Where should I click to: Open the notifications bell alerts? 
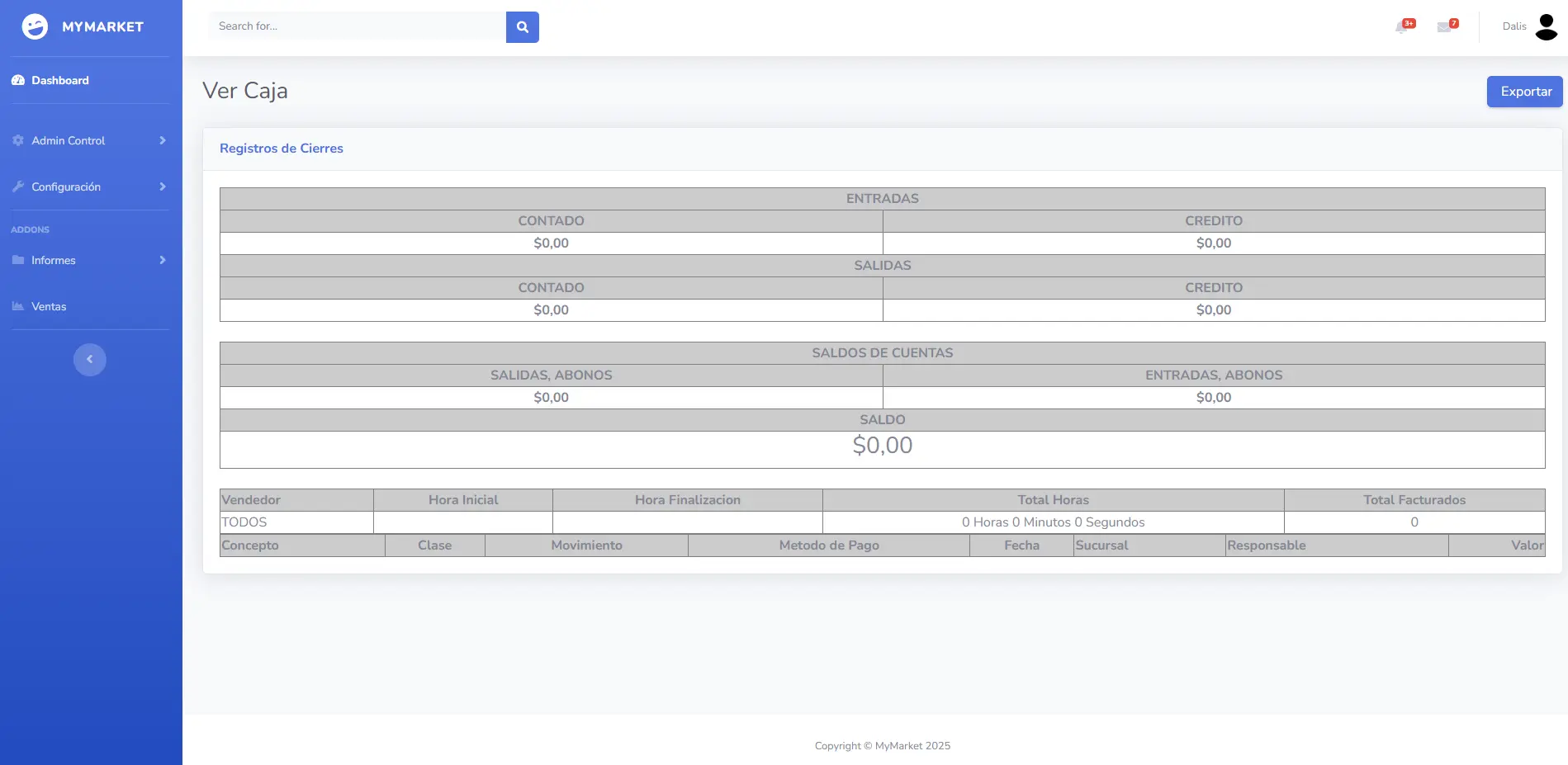click(x=1402, y=26)
